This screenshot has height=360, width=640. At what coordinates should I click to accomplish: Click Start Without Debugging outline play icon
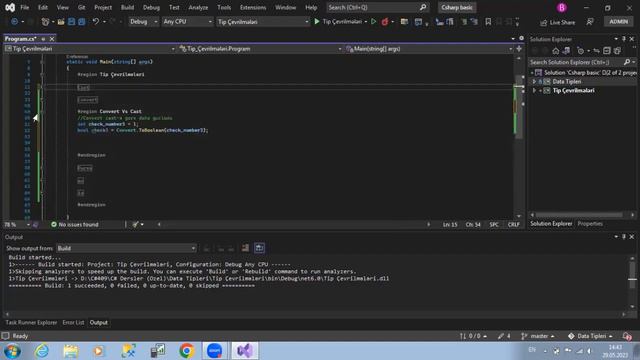coord(373,22)
